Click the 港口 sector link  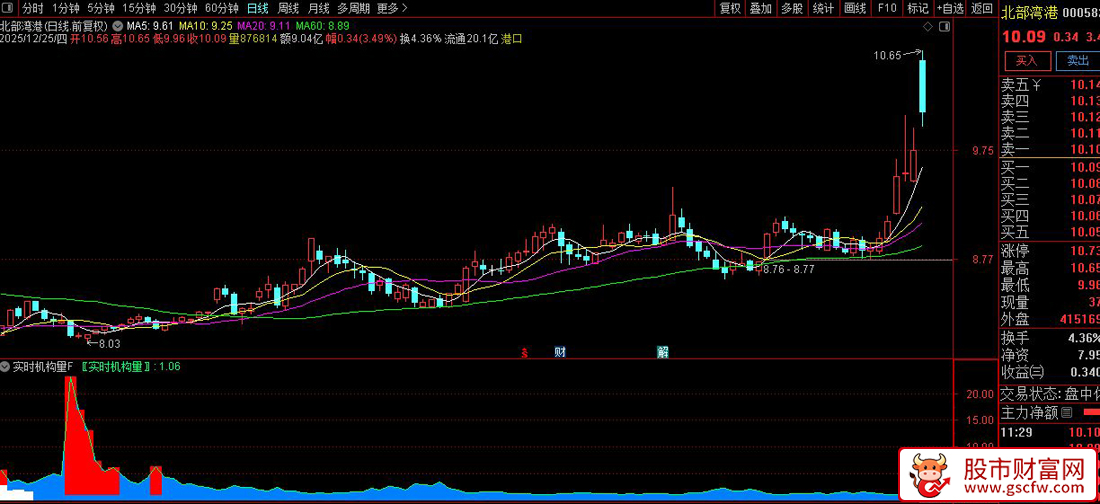coord(511,39)
